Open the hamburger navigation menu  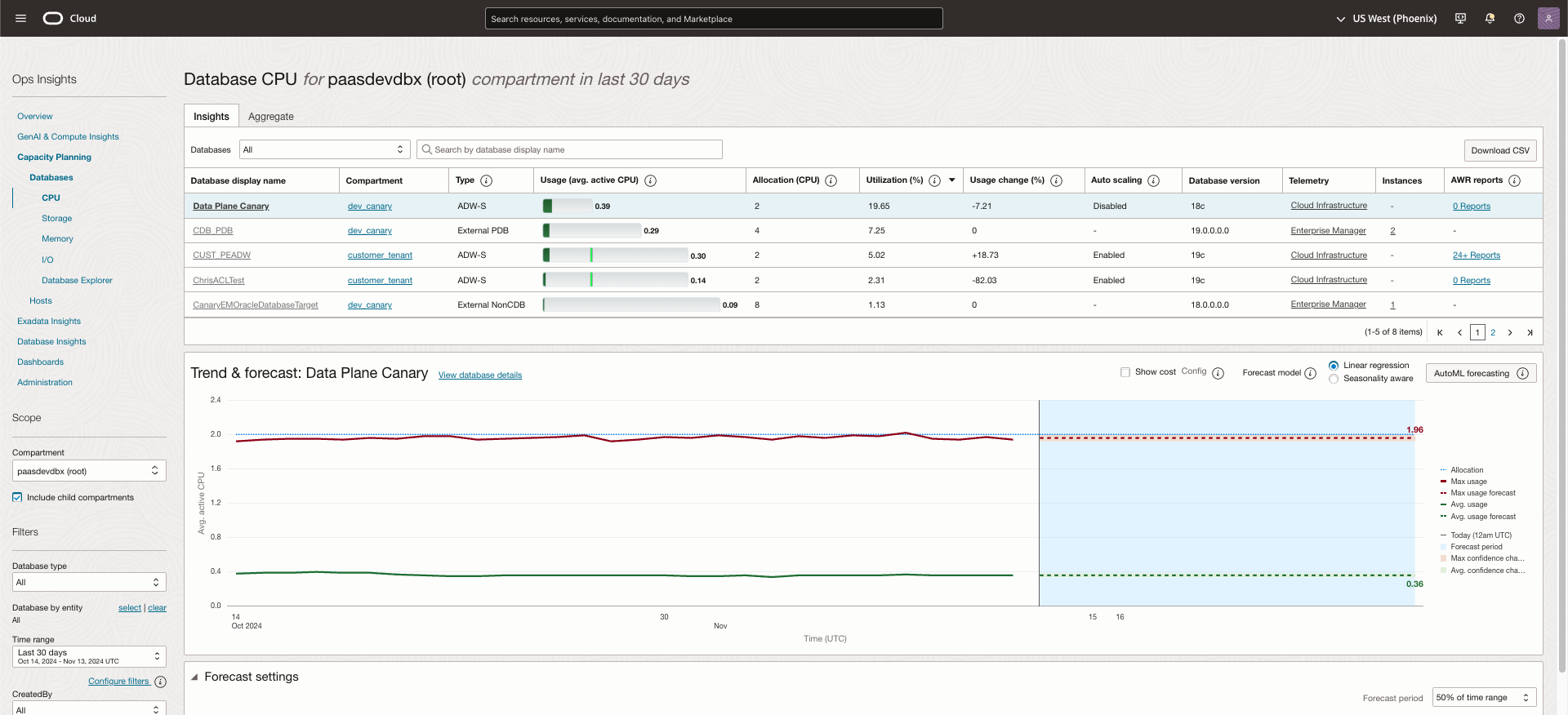coord(21,18)
